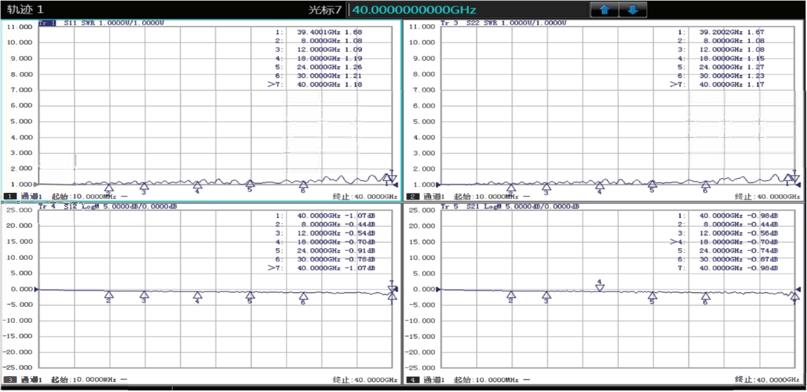Click the S12 reference level arrow at 0.000

tap(36, 289)
